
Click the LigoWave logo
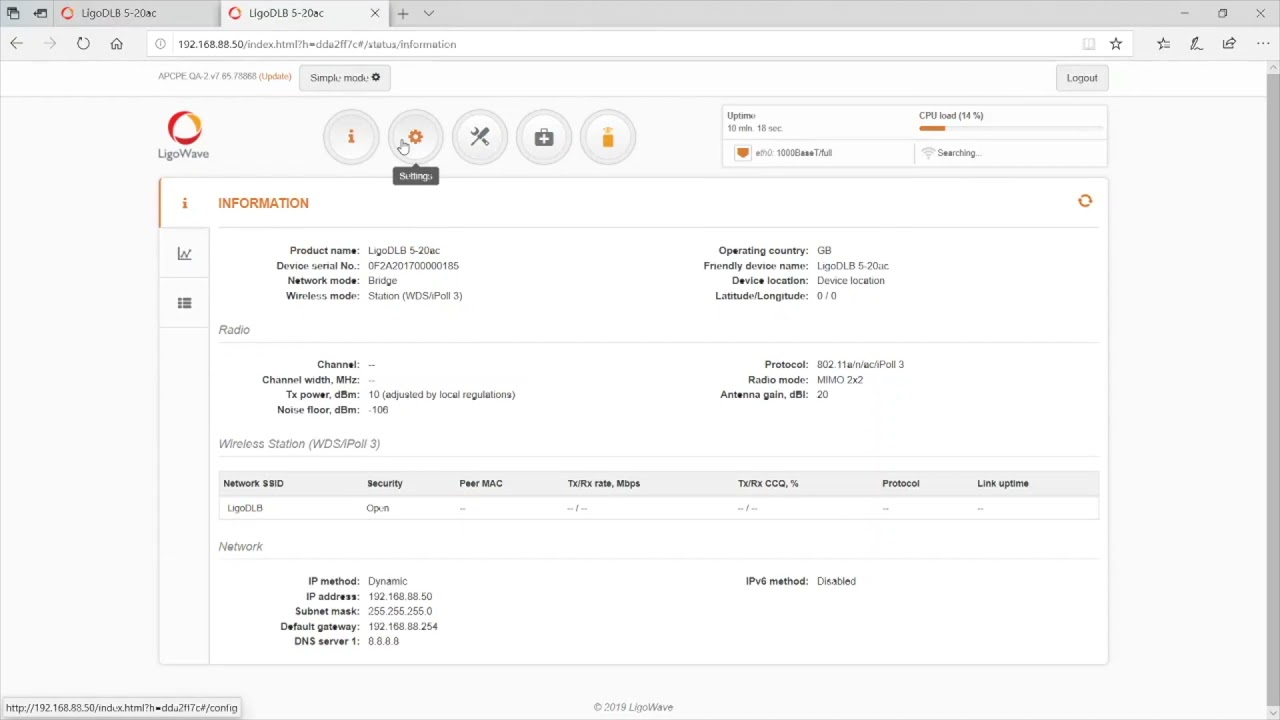point(184,136)
